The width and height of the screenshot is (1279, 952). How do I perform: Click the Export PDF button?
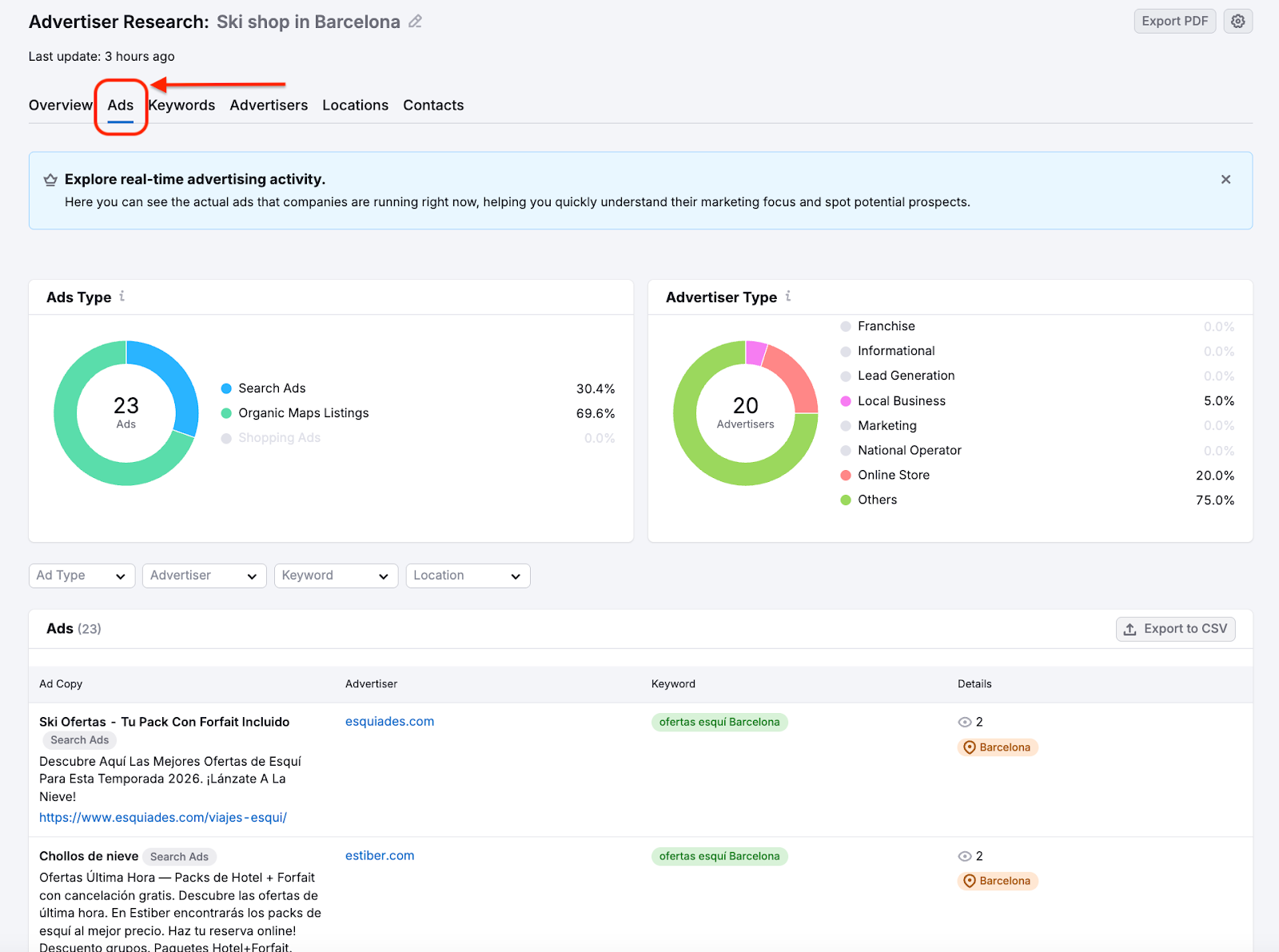pos(1174,21)
